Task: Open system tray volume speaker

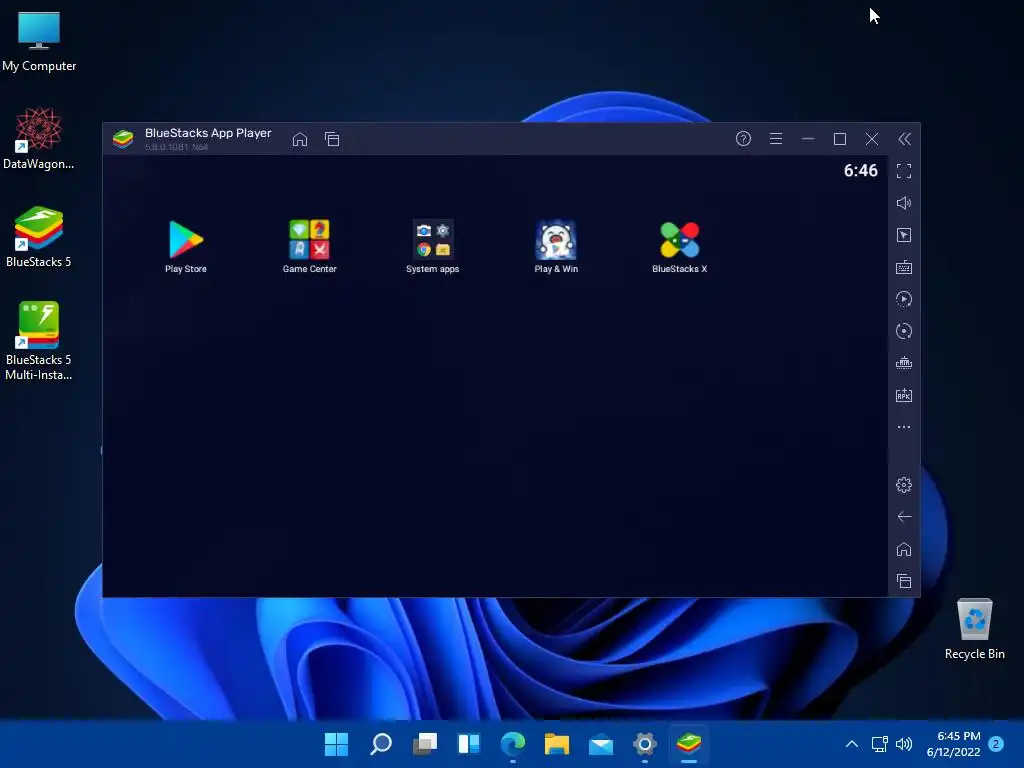Action: coord(904,744)
